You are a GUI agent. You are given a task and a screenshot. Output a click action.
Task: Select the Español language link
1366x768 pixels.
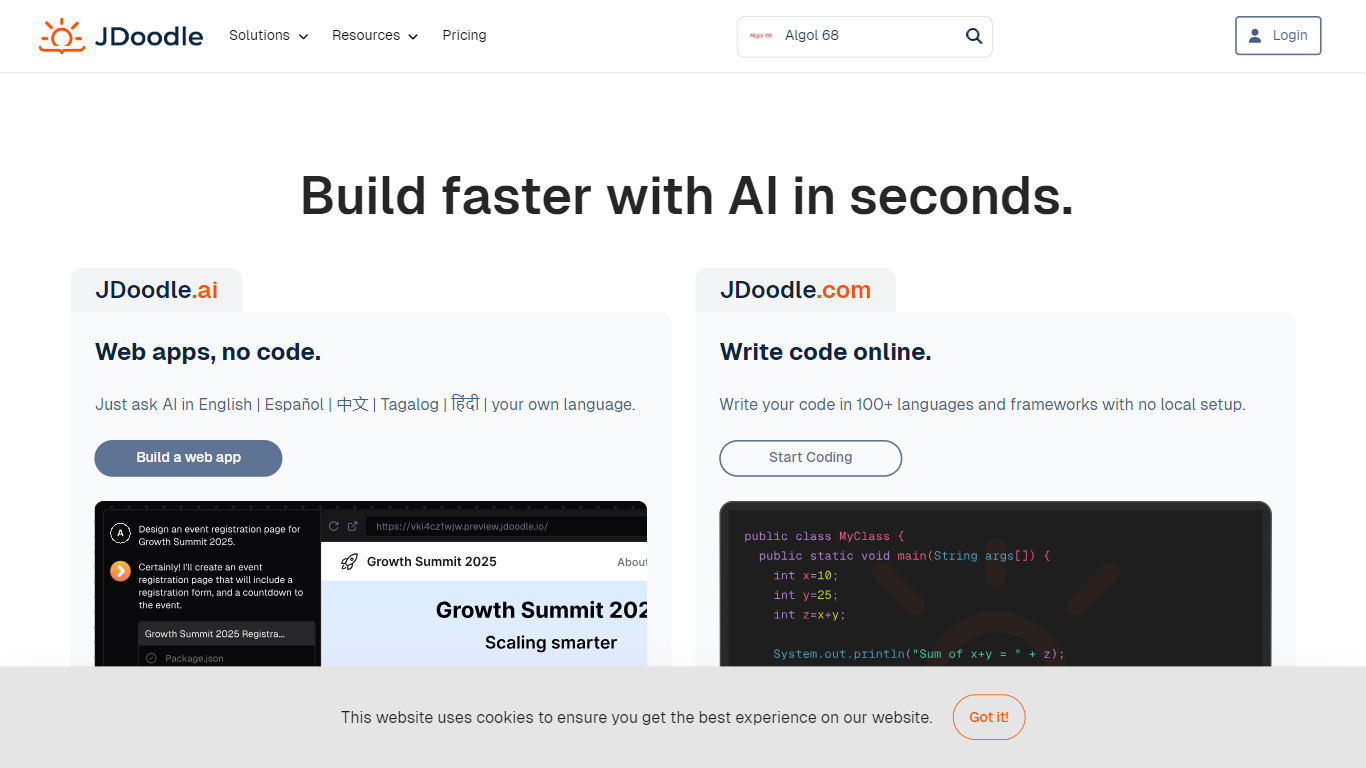click(293, 404)
